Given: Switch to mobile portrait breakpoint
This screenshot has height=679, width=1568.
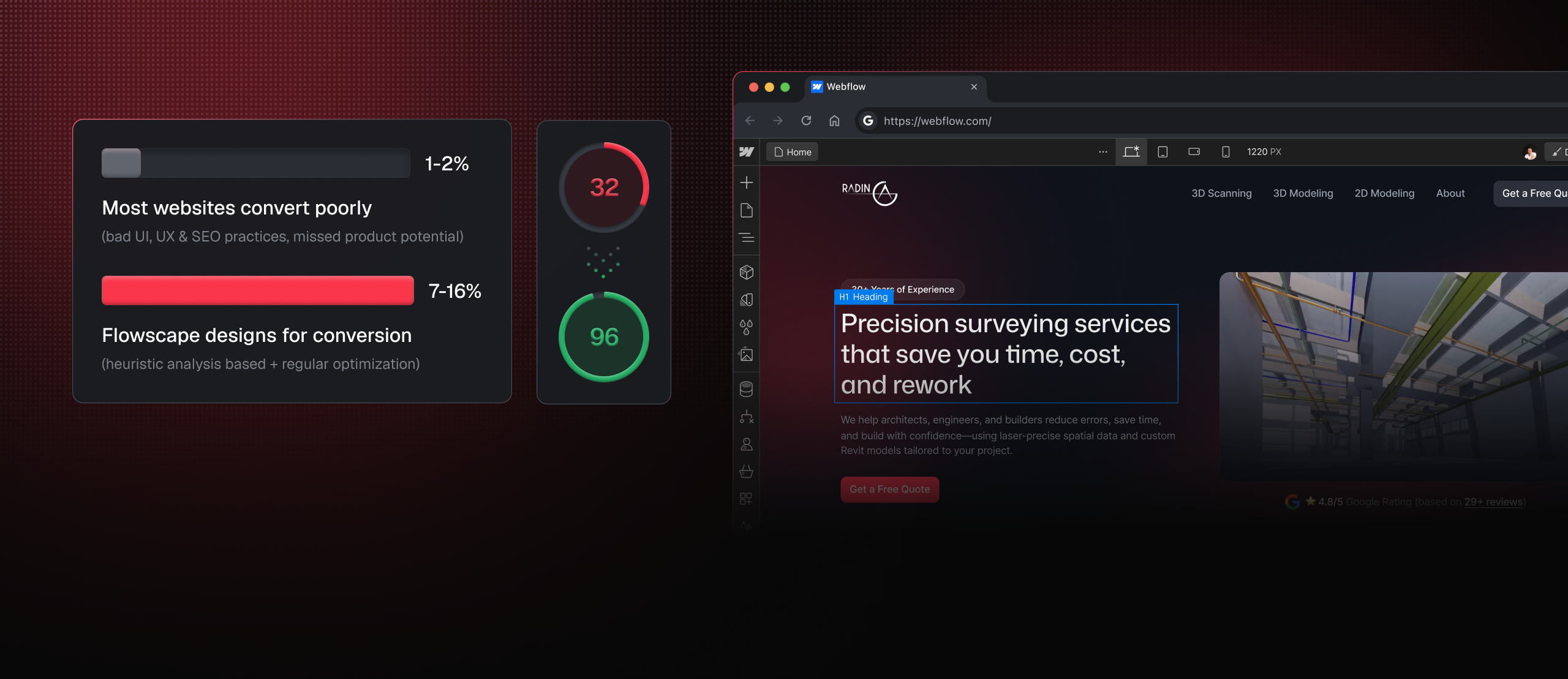Looking at the screenshot, I should pyautogui.click(x=1226, y=152).
